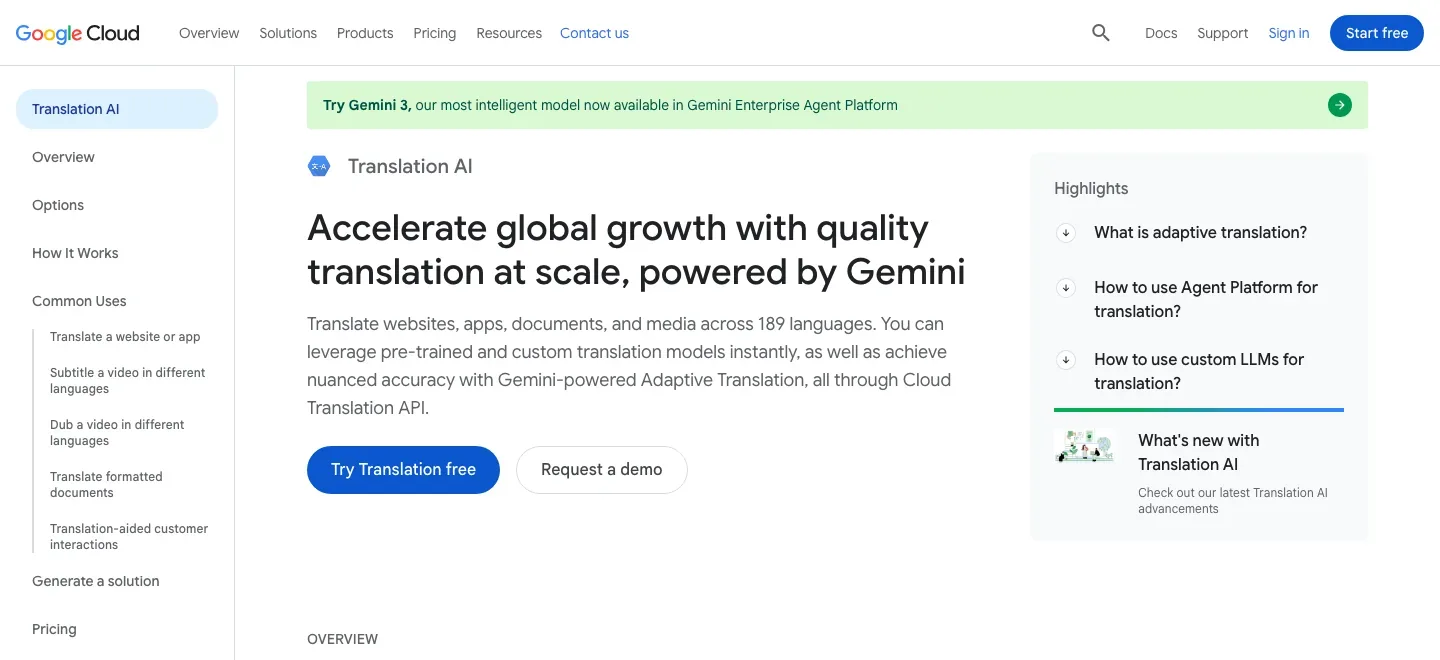
Task: Click the Start free button
Action: tap(1377, 33)
